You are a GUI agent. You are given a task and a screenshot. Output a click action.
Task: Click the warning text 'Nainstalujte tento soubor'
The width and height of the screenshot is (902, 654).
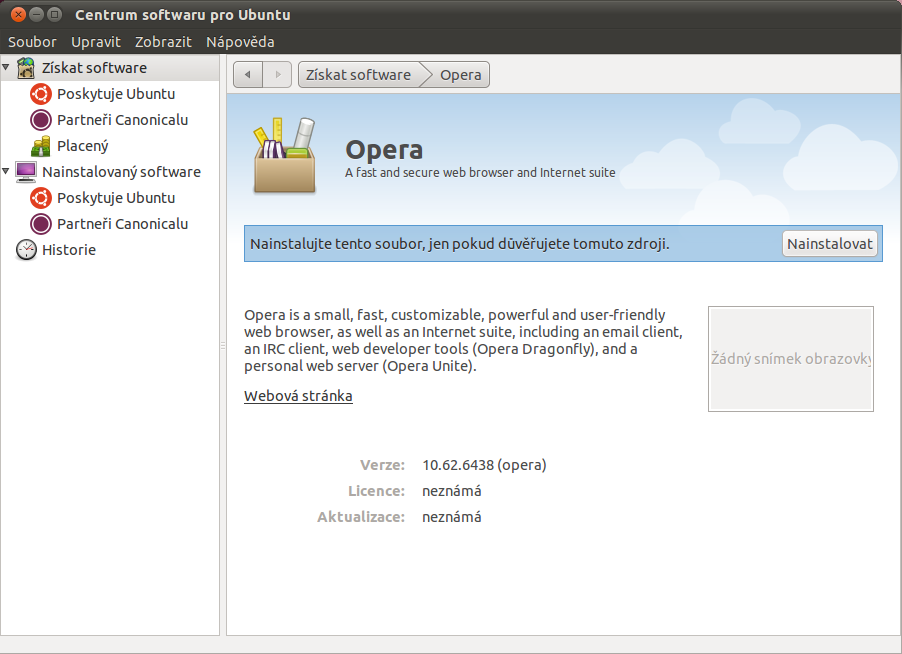(x=460, y=244)
